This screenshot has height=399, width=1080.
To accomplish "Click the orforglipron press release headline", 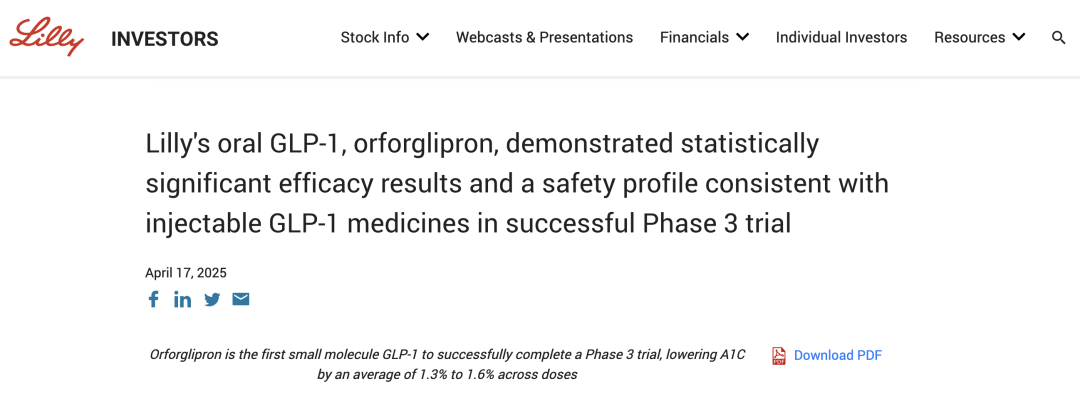I will point(517,184).
